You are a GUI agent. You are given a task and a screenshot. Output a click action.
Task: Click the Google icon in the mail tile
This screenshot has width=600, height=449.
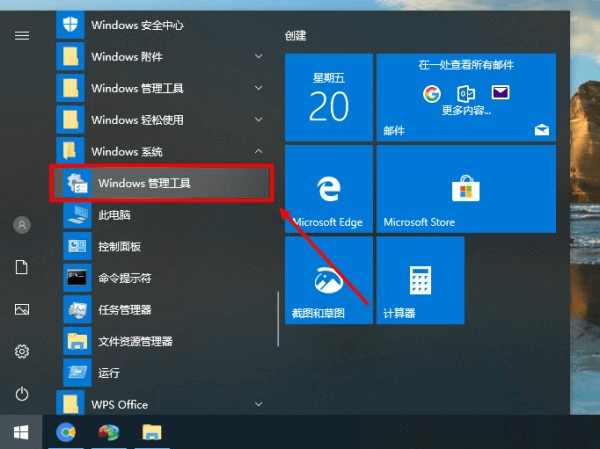pos(432,94)
